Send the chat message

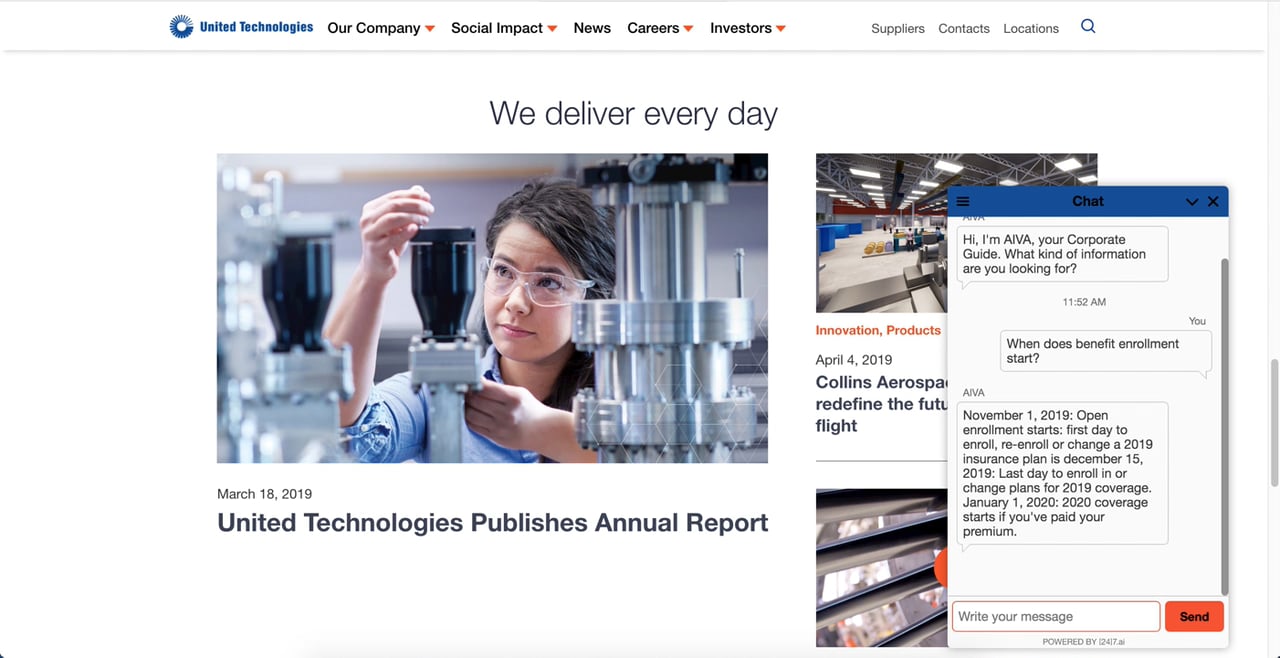point(1194,616)
